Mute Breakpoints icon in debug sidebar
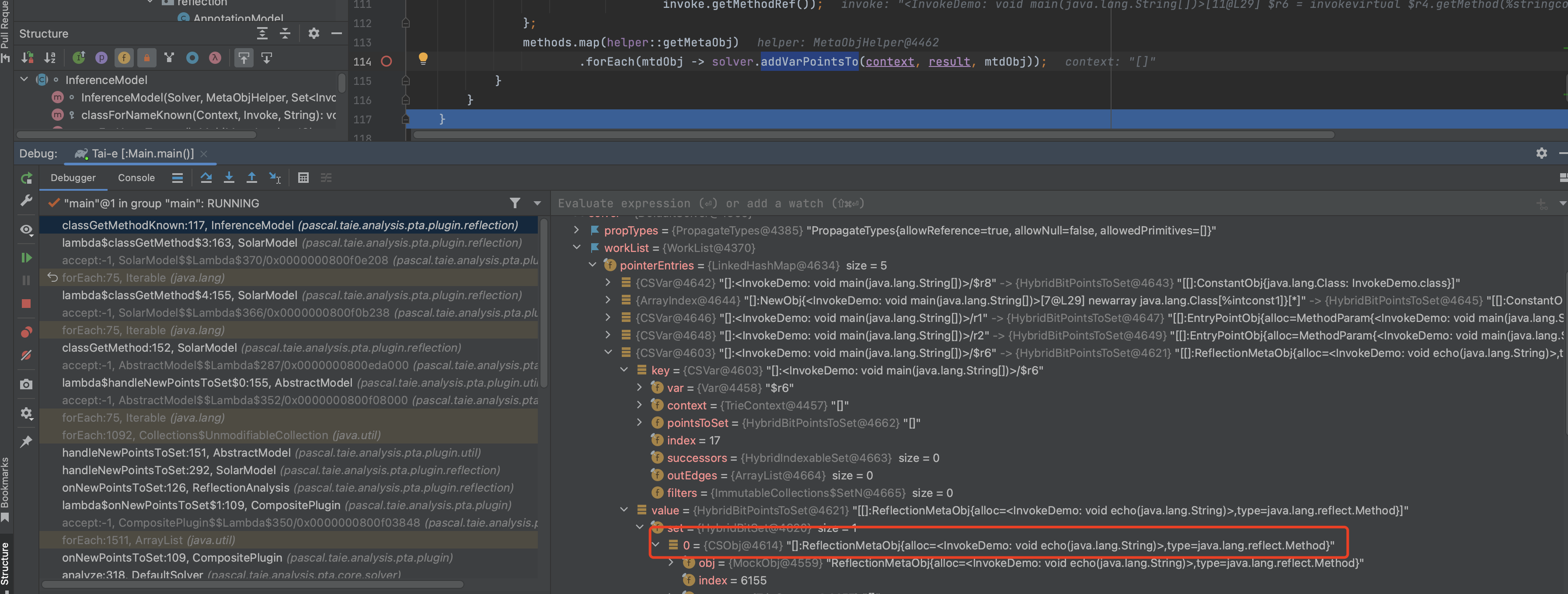Screen dimensions: 1568x594 tap(26, 355)
